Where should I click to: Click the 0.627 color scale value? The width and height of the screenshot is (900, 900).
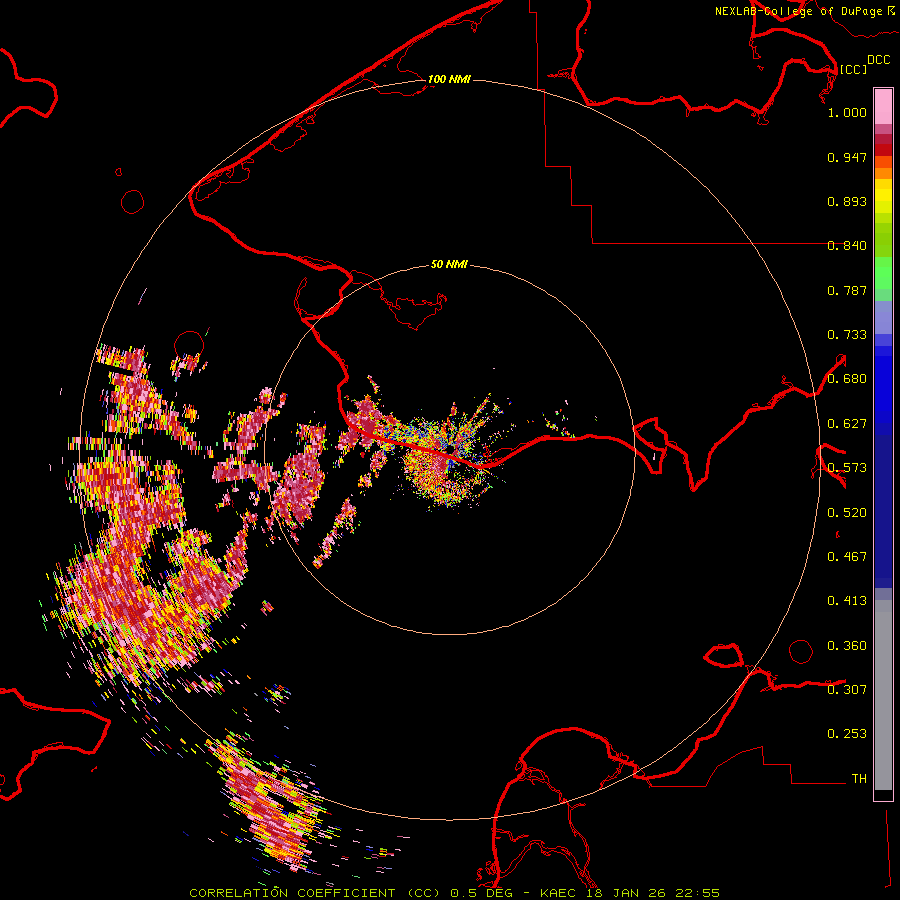[847, 424]
